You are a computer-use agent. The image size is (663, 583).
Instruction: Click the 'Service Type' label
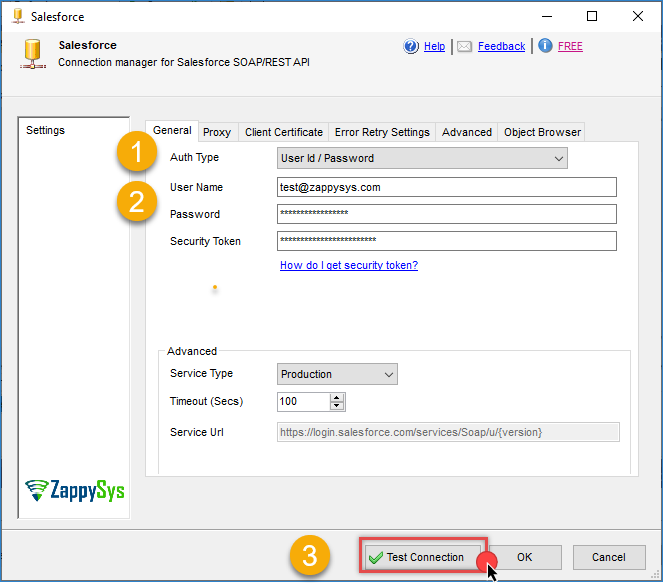pos(201,373)
